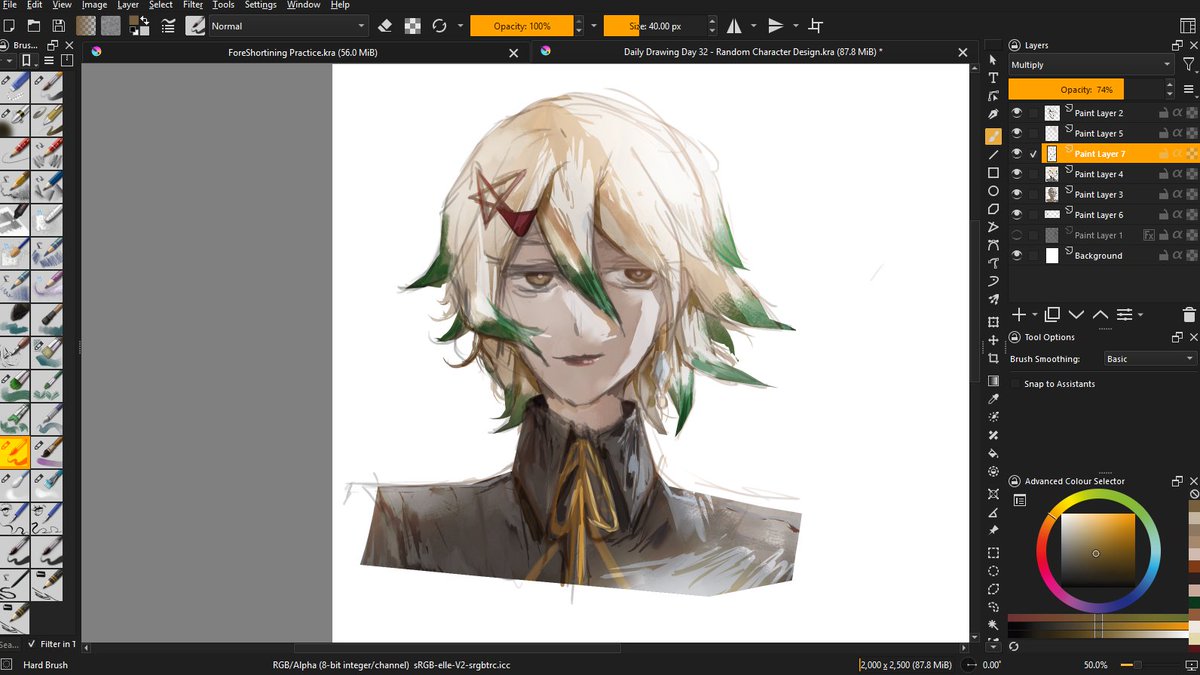Open foreground/background colour selector in toolbar
1200x675 pixels.
tap(139, 25)
